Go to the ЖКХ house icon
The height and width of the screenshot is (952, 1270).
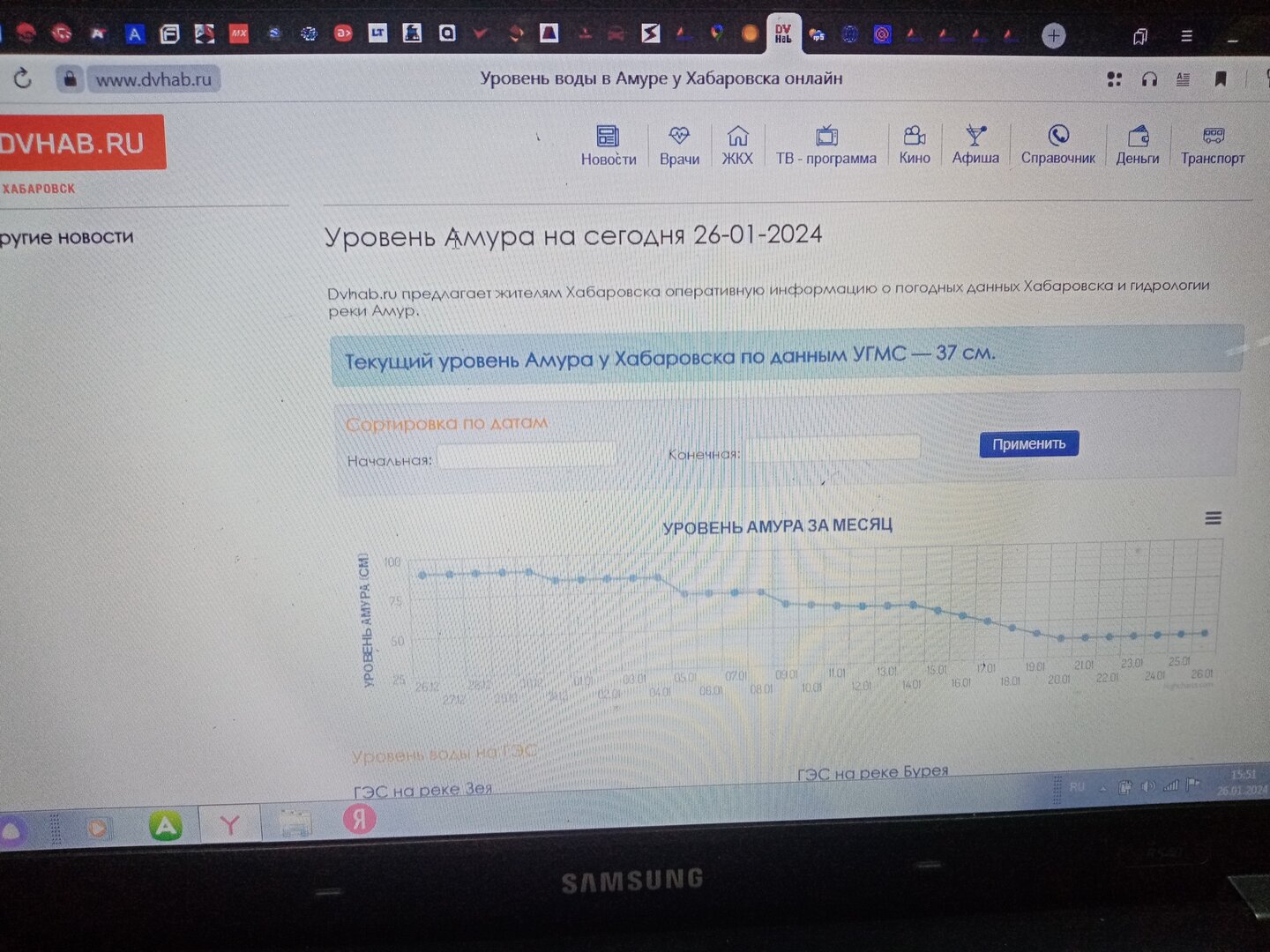pos(737,136)
